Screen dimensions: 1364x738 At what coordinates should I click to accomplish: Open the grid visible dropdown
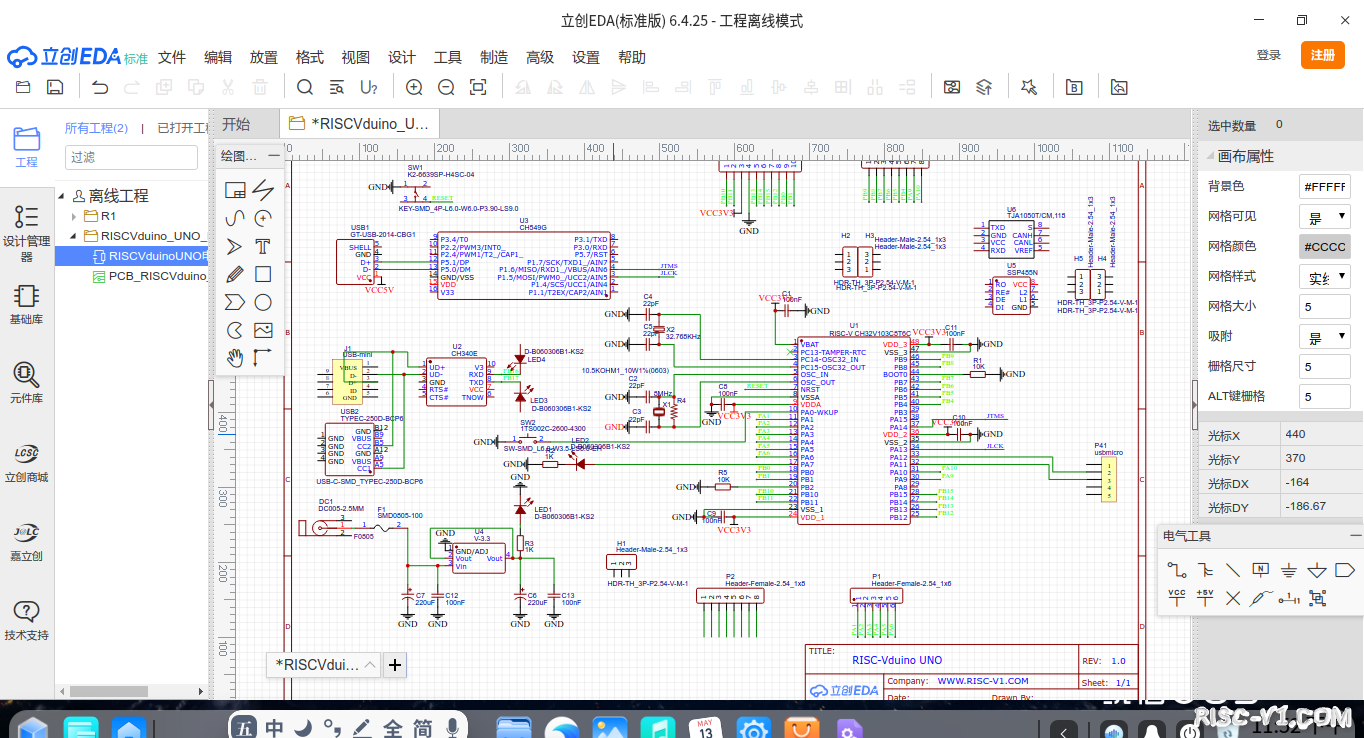point(1324,216)
